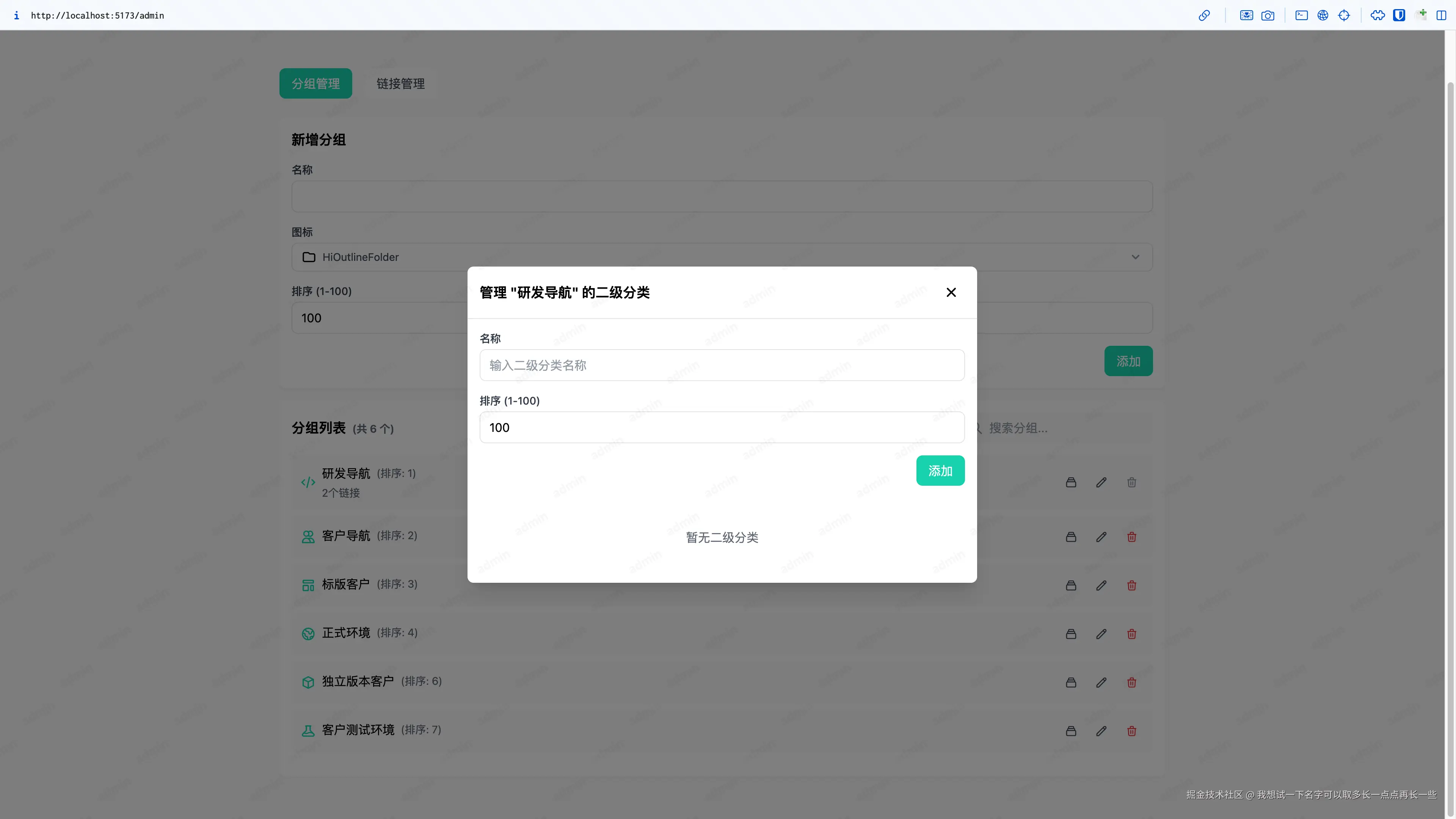The height and width of the screenshot is (819, 1456).
Task: Click the copy link chain icon
Action: pos(1204,15)
